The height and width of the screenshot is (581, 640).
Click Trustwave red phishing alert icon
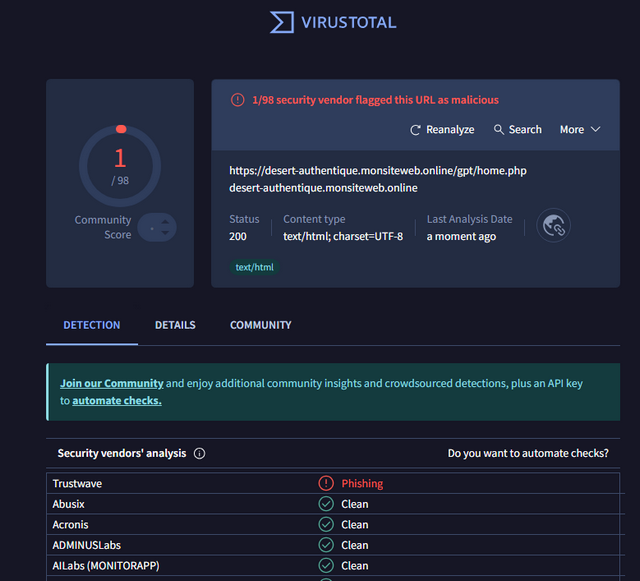[x=326, y=483]
